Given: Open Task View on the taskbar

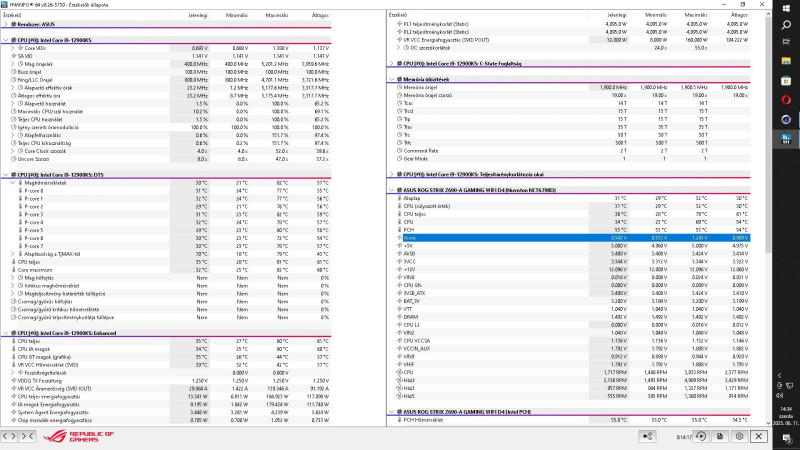Looking at the screenshot, I should (x=786, y=42).
